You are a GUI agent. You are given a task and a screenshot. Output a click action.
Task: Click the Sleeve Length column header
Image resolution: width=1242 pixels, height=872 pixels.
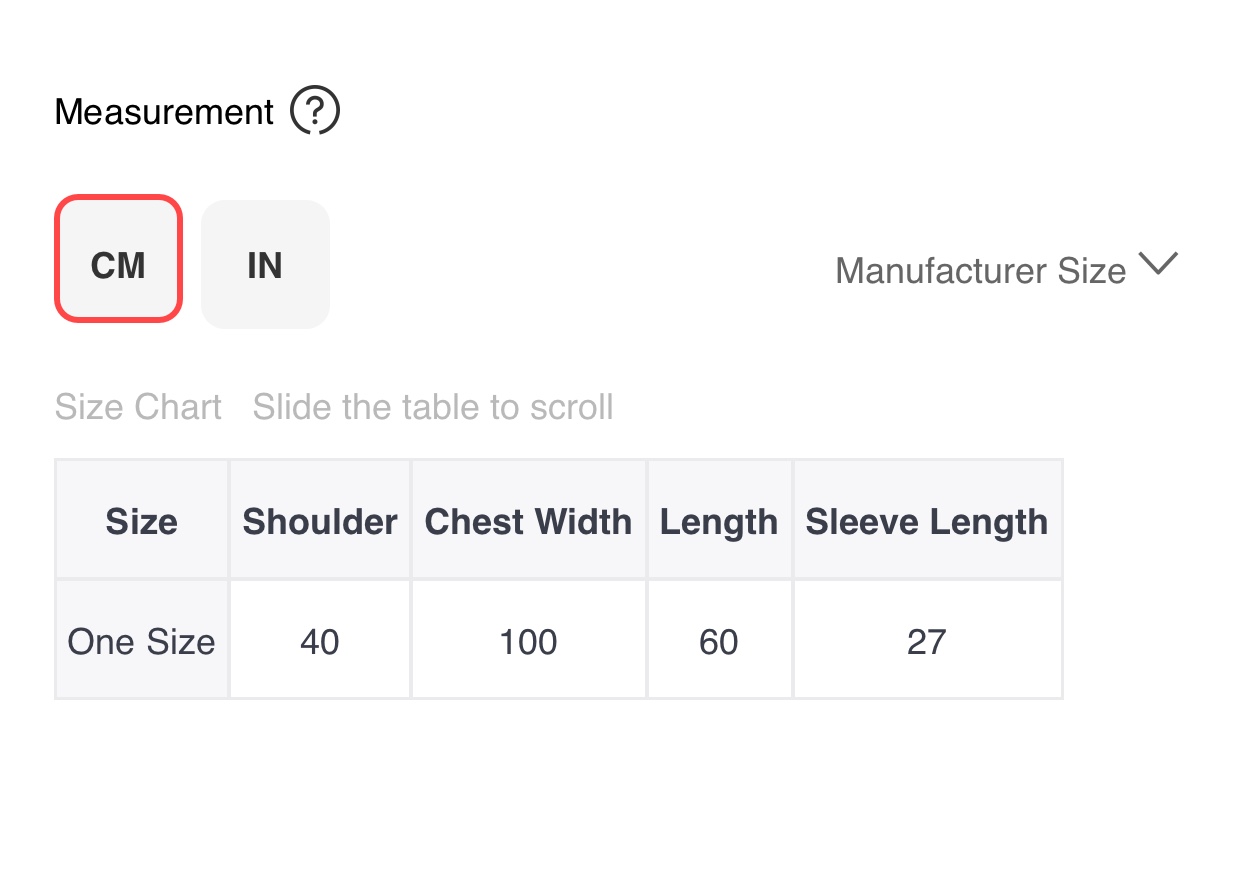[x=926, y=521]
